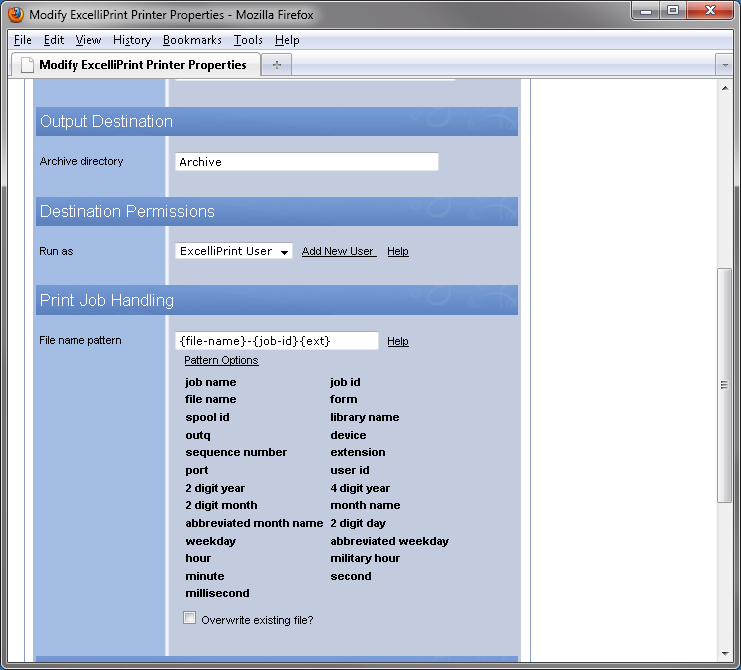
Task: Insert the port pattern option
Action: click(x=197, y=470)
